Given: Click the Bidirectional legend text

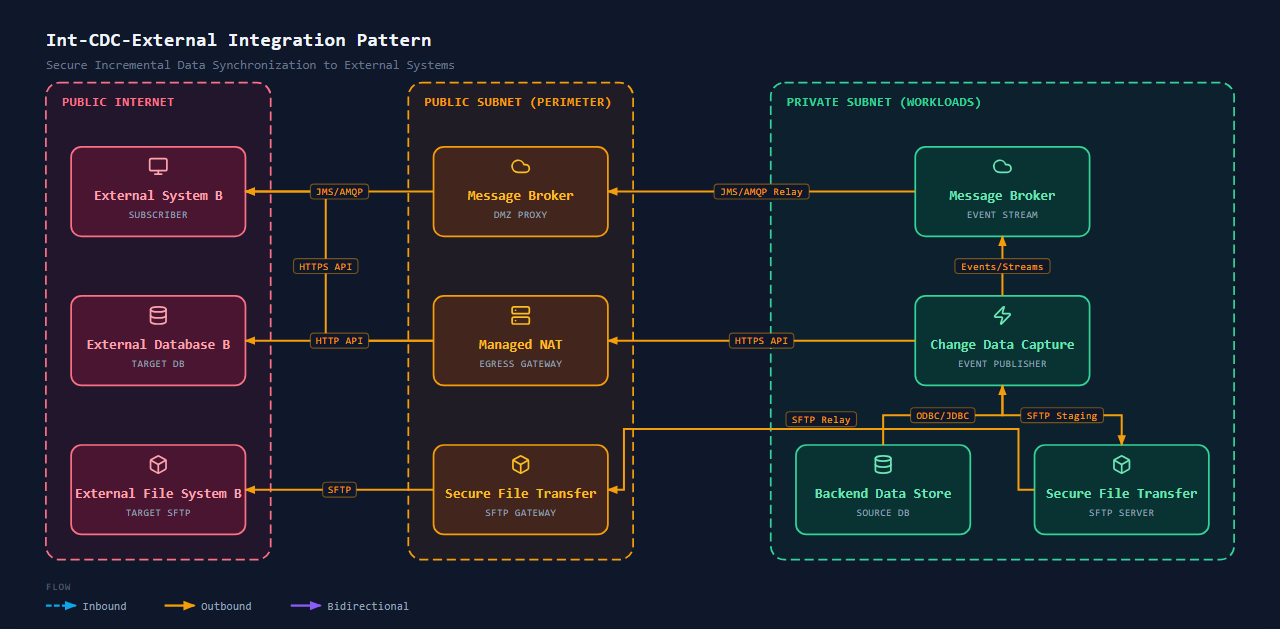Looking at the screenshot, I should [368, 606].
